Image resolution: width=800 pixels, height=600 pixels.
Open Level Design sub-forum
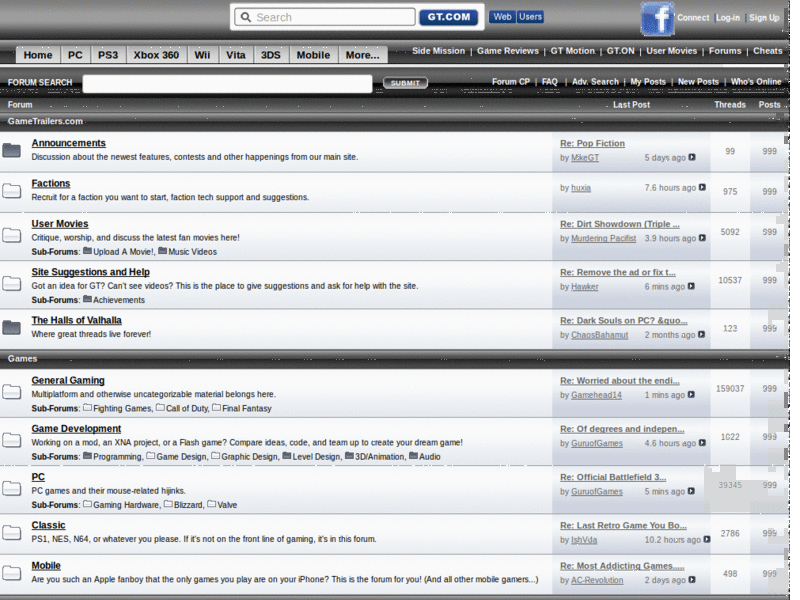coord(316,457)
